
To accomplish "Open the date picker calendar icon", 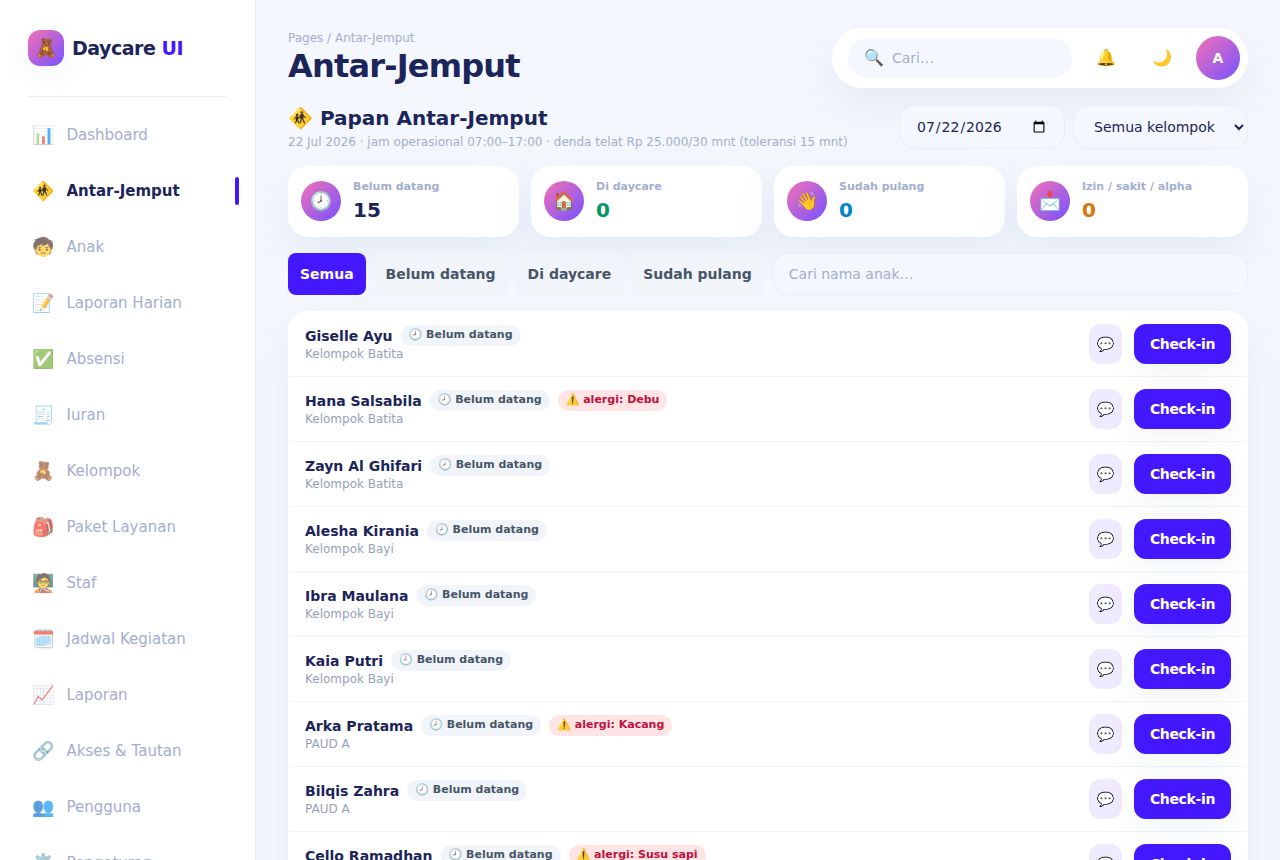I will 1039,127.
